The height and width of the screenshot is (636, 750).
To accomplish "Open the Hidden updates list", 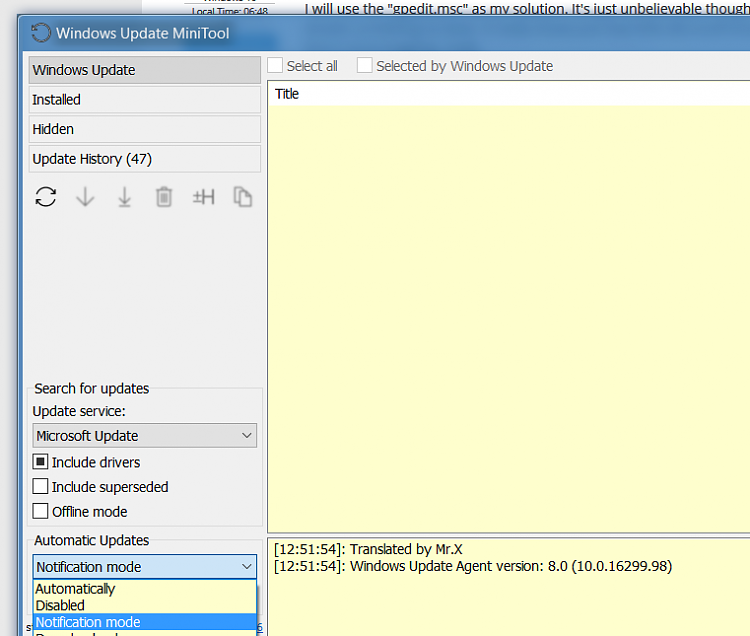I will tap(144, 129).
